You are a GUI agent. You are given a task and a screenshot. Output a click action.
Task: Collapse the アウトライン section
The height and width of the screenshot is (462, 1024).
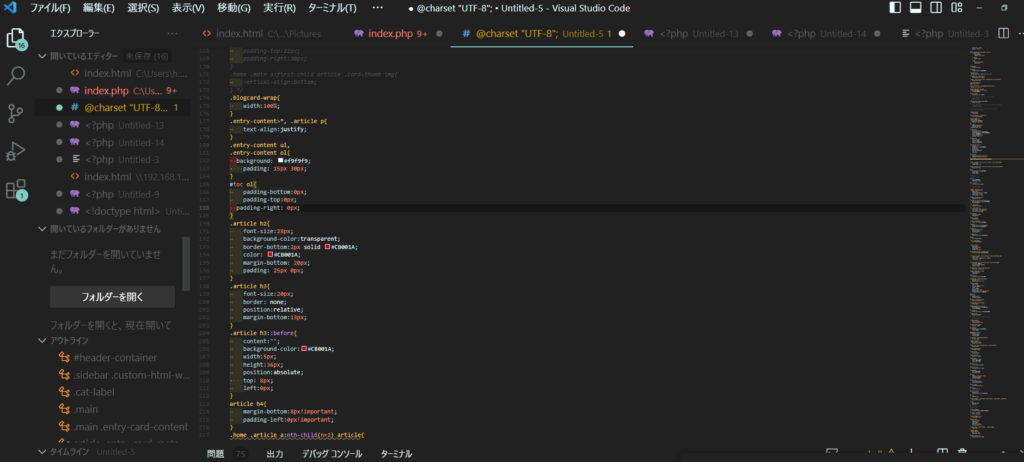click(42, 340)
